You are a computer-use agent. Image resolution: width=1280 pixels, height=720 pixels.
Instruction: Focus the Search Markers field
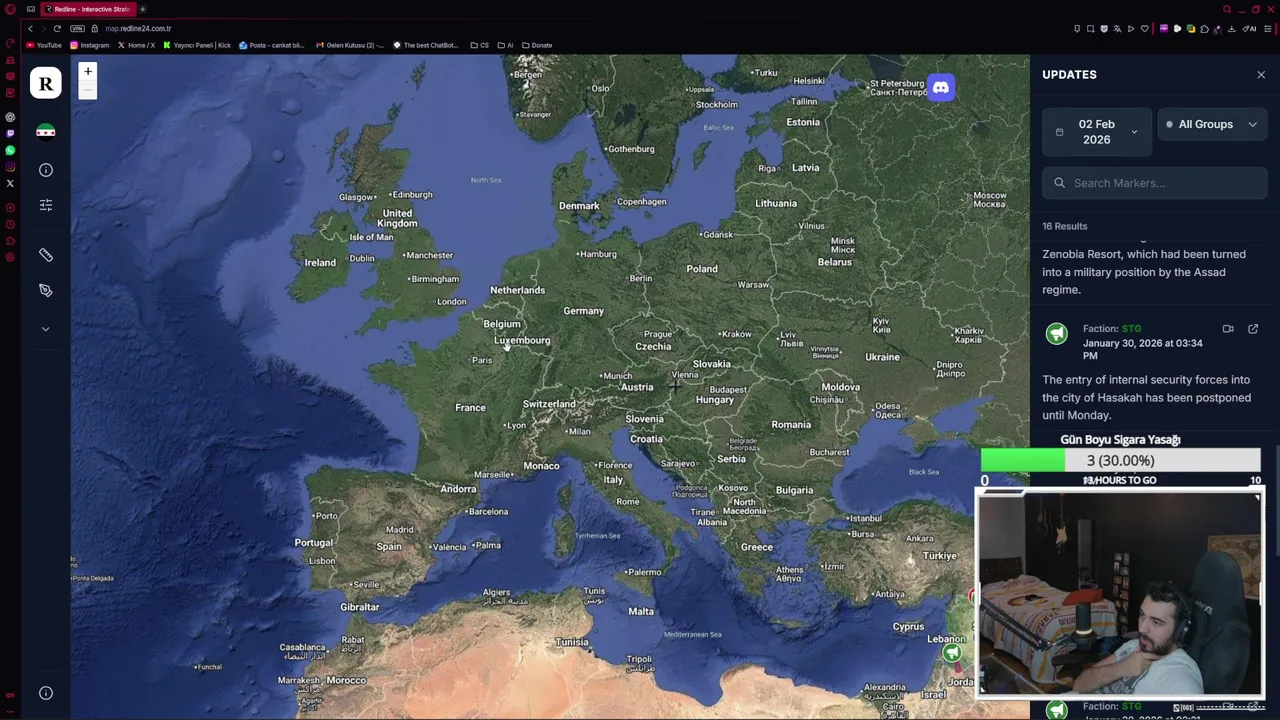(1155, 183)
